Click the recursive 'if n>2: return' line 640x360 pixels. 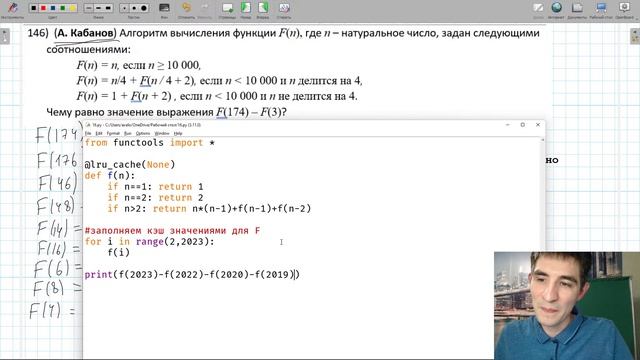coord(209,209)
